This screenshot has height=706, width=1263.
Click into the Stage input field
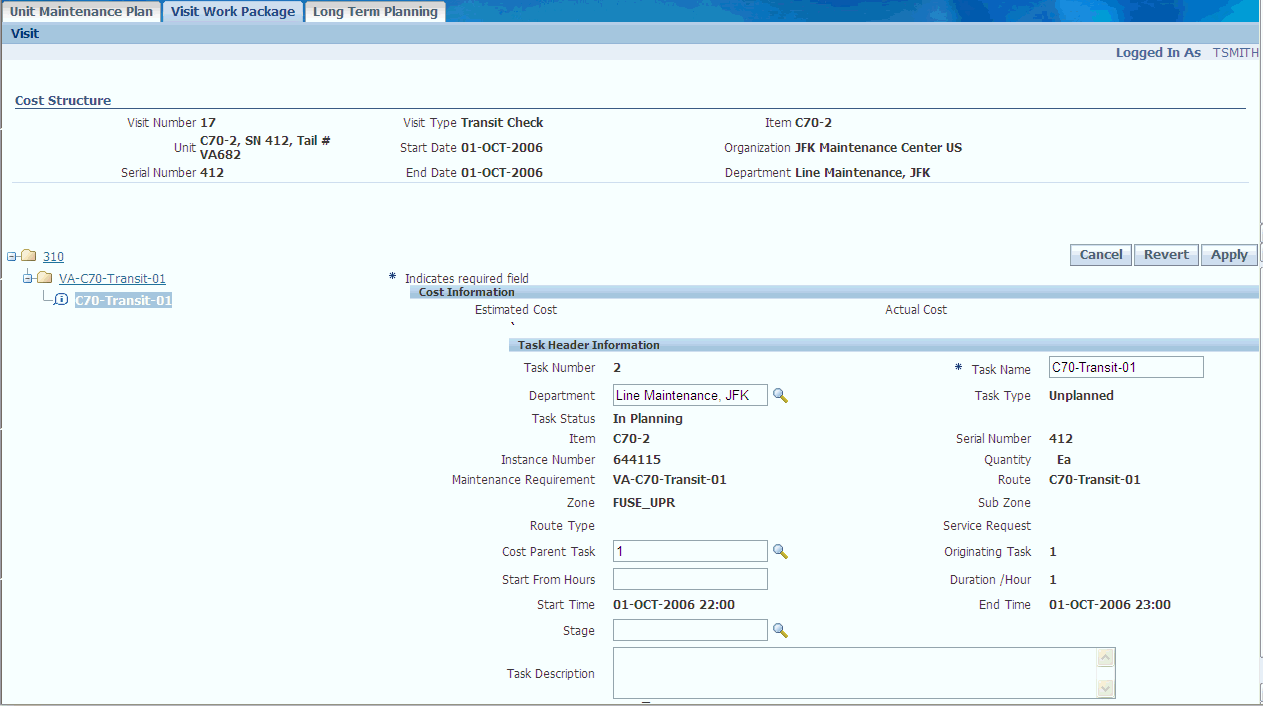pyautogui.click(x=690, y=630)
